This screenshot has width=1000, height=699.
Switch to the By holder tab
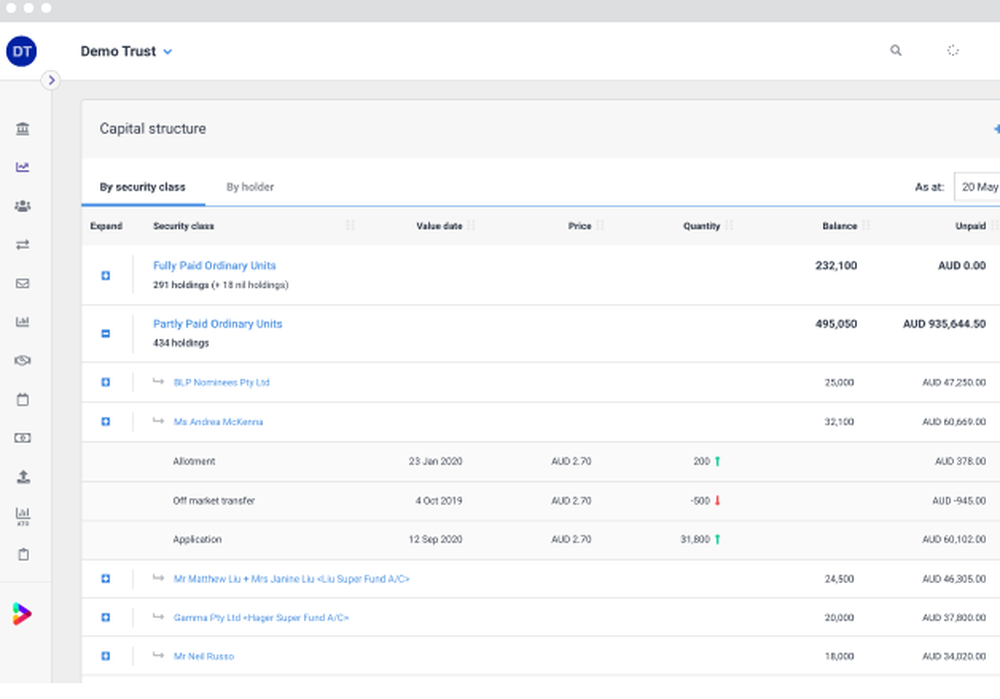coord(249,187)
